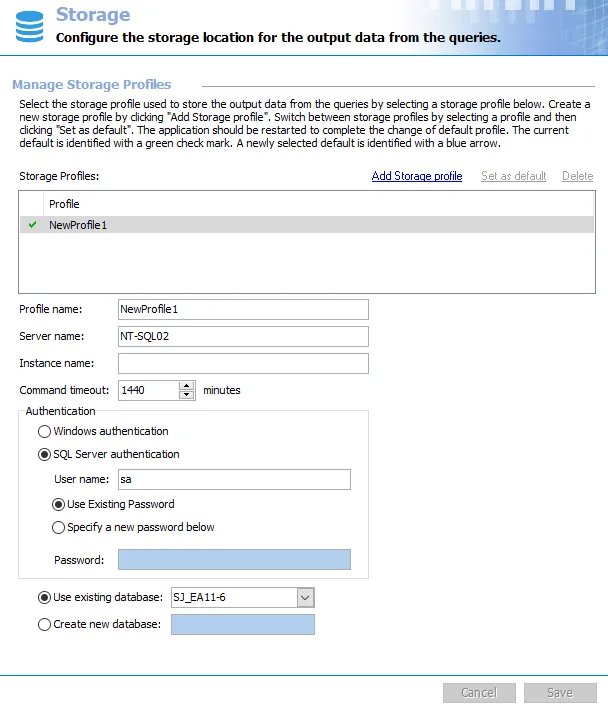Screen dimensions: 608x708
Task: Decrease Command timeout with the down arrow
Action: click(x=186, y=395)
